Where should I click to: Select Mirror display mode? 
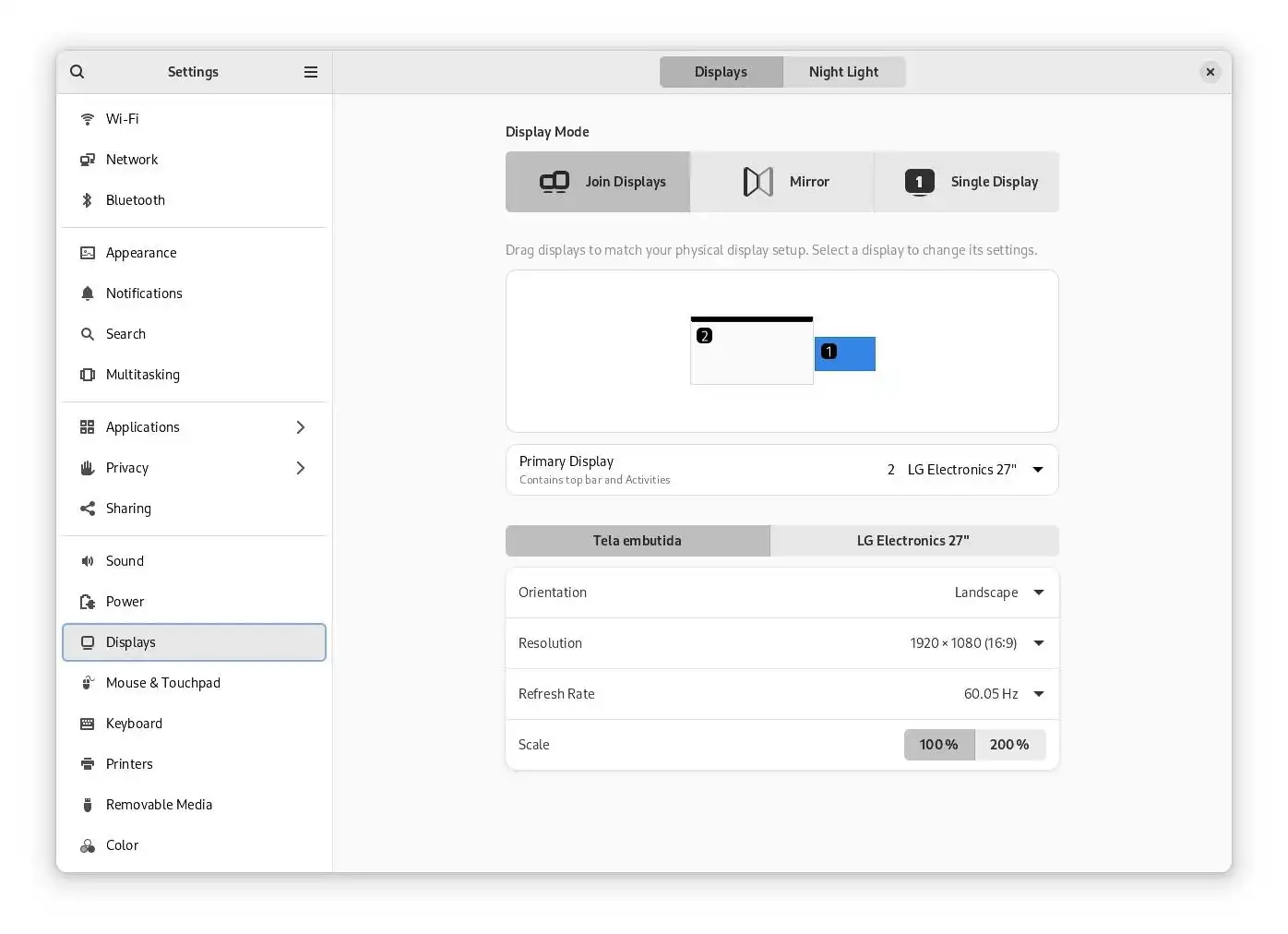tap(782, 182)
